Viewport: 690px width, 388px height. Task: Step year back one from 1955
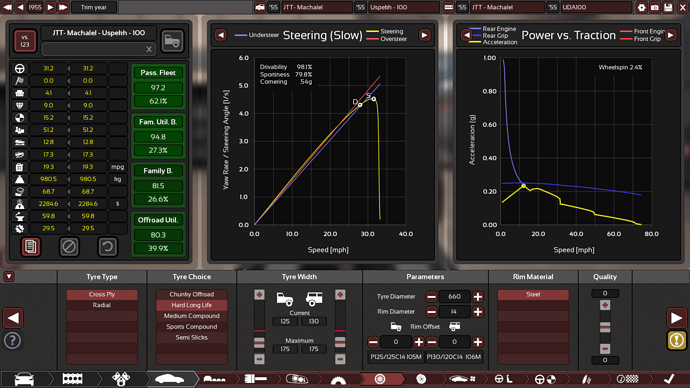[x=20, y=7]
